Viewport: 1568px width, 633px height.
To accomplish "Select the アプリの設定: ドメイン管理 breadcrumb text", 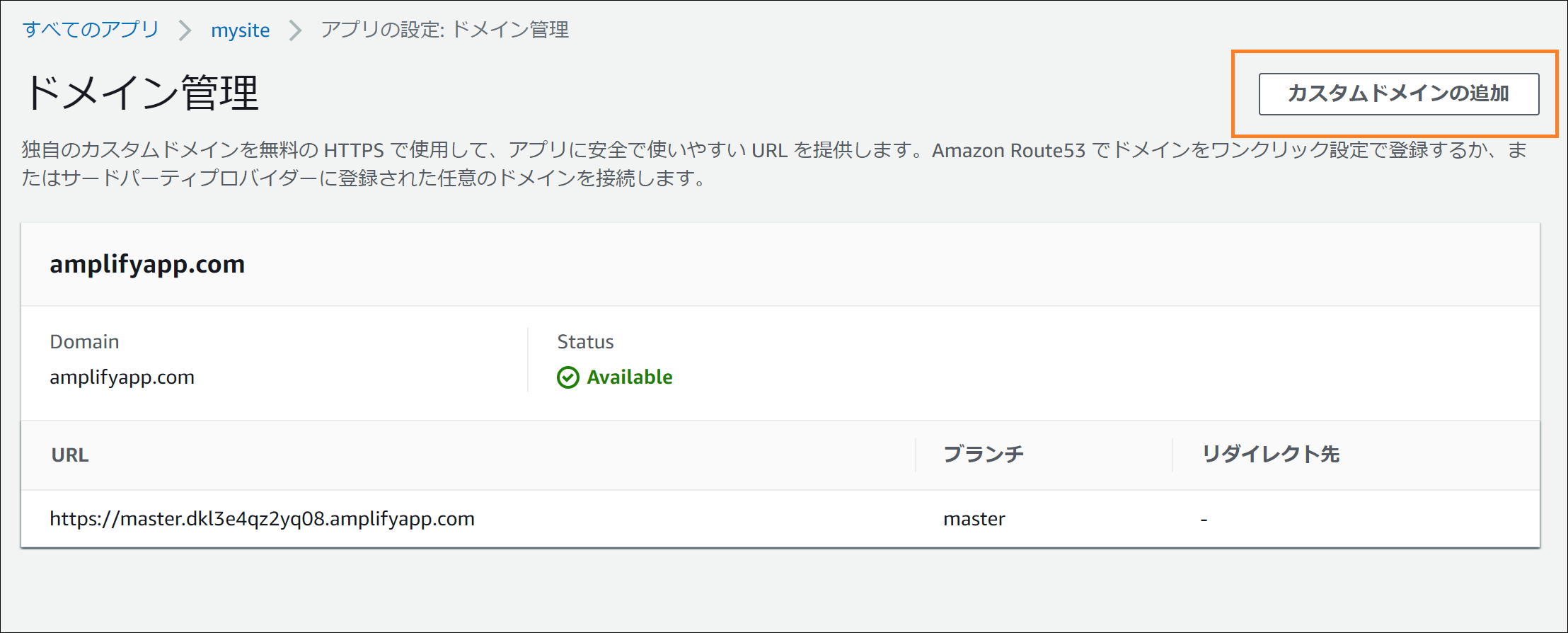I will [445, 30].
